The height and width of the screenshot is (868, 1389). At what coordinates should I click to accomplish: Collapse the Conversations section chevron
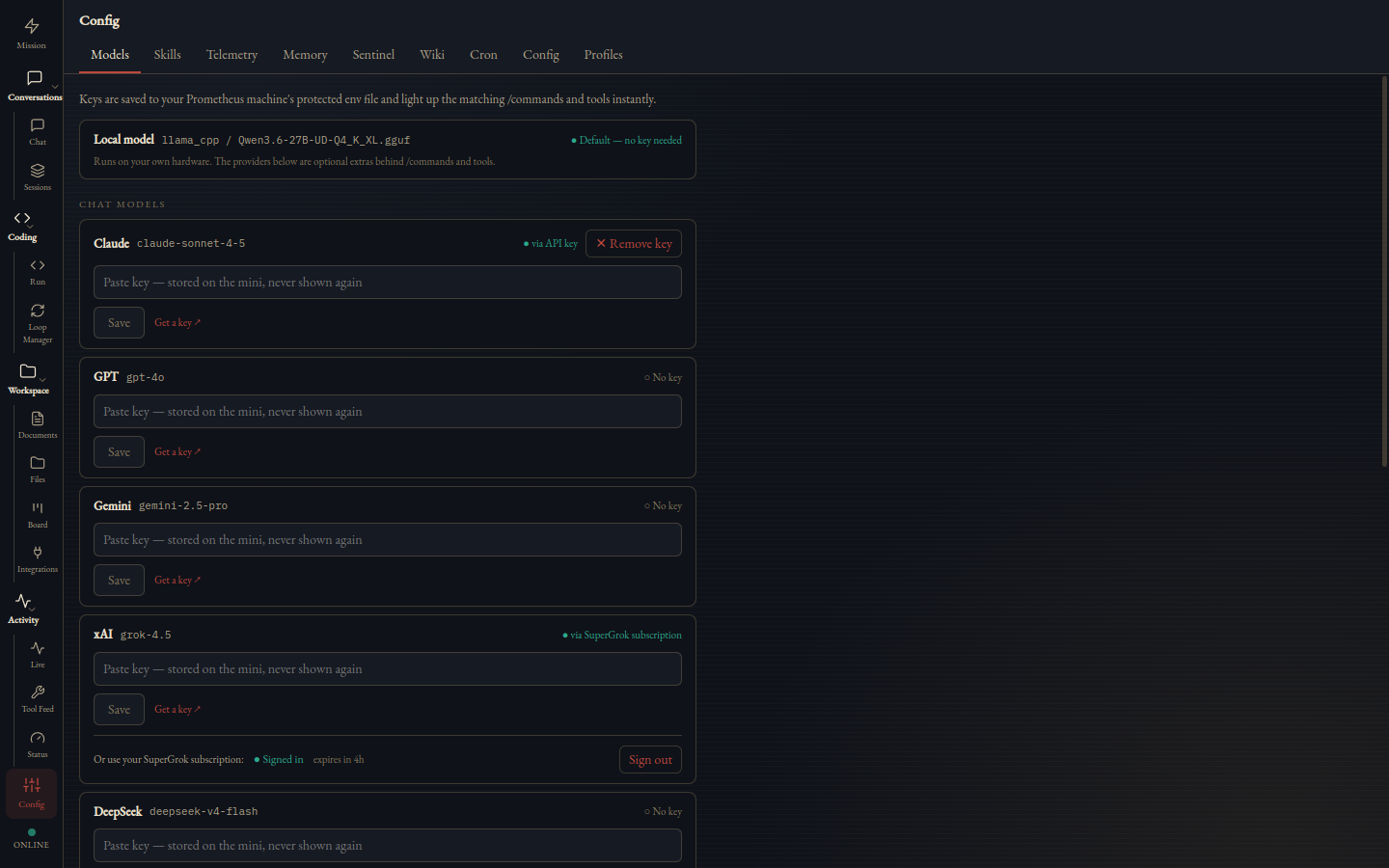[55, 87]
